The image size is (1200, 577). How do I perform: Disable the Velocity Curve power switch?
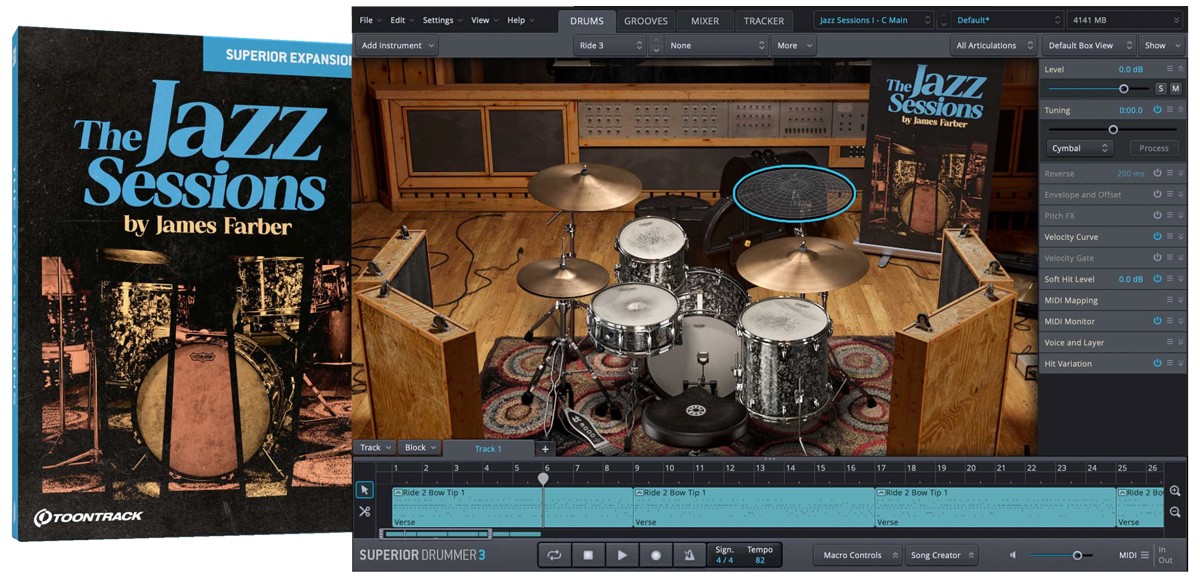(1157, 237)
